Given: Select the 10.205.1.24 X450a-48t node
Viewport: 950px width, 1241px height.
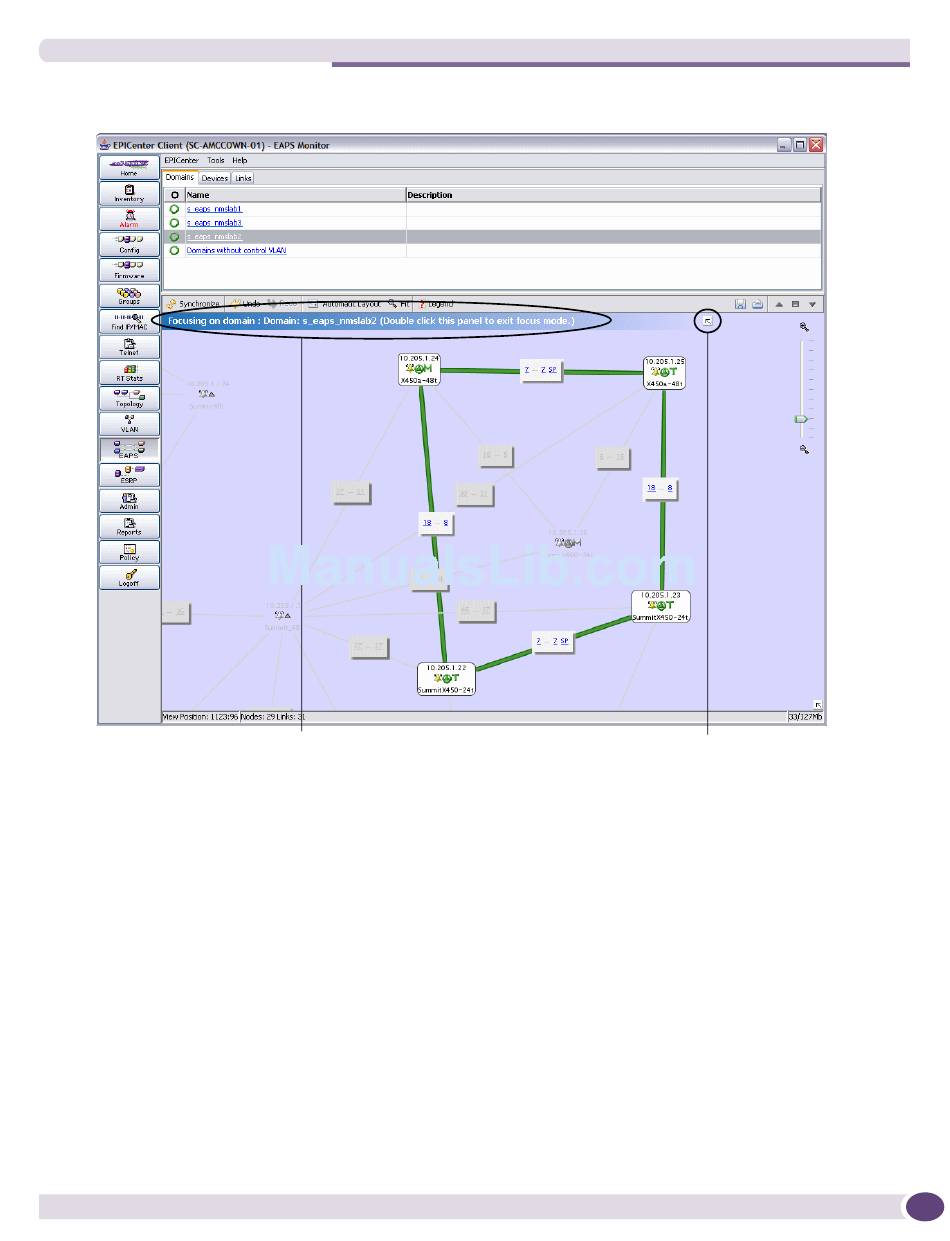Looking at the screenshot, I should (x=420, y=369).
